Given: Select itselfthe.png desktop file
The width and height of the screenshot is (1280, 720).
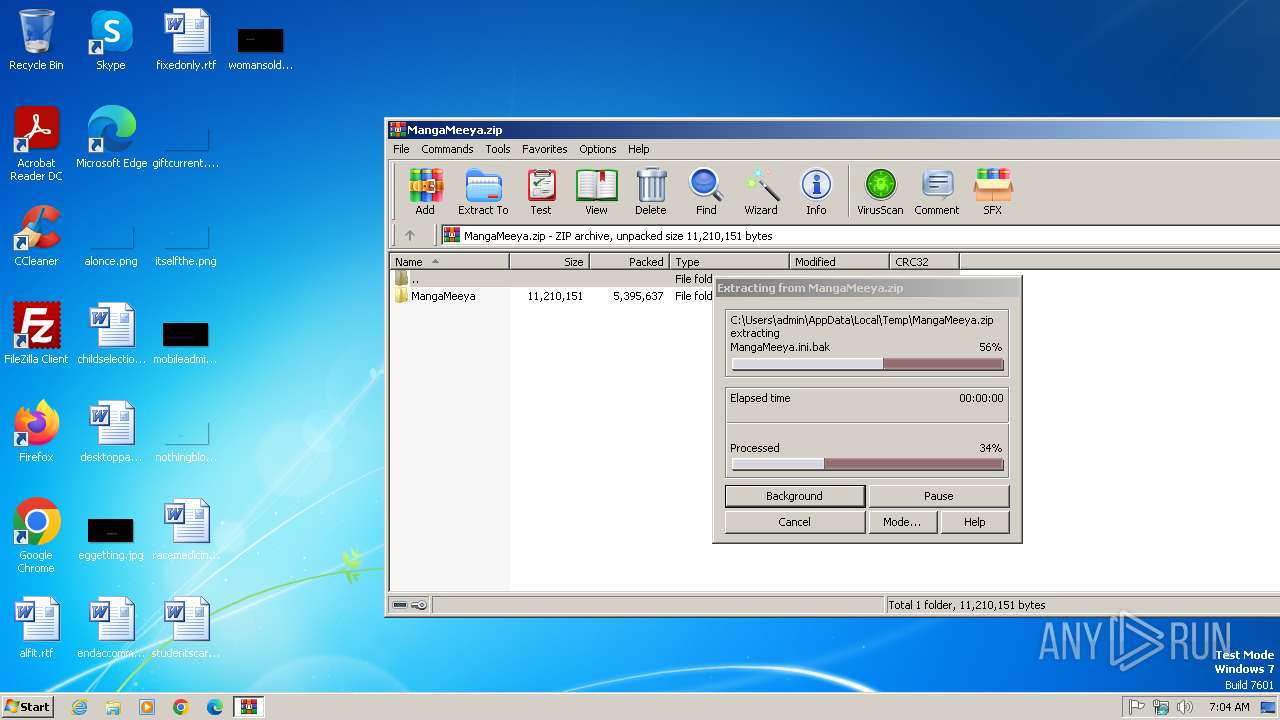Looking at the screenshot, I should [x=186, y=244].
